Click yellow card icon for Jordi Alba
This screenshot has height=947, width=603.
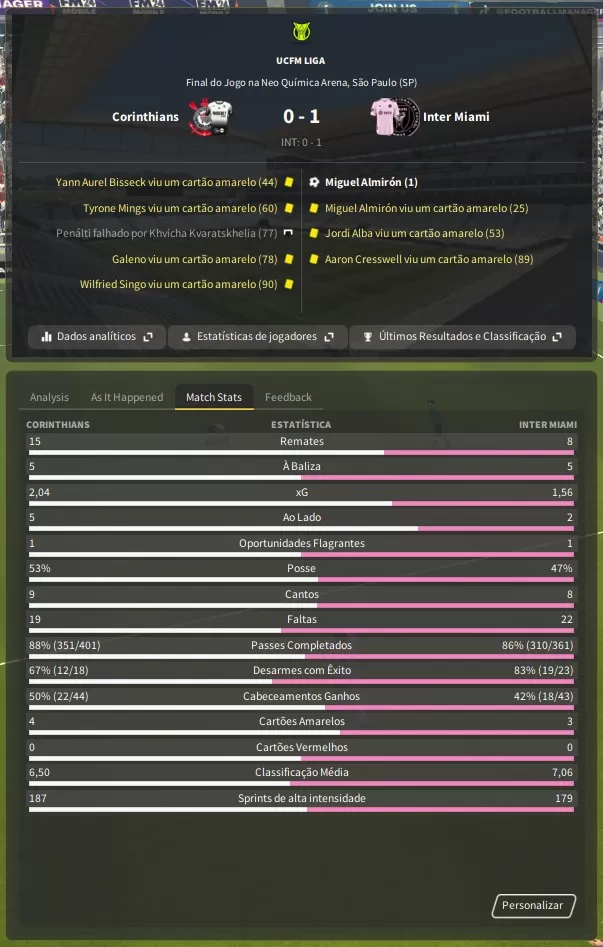314,233
